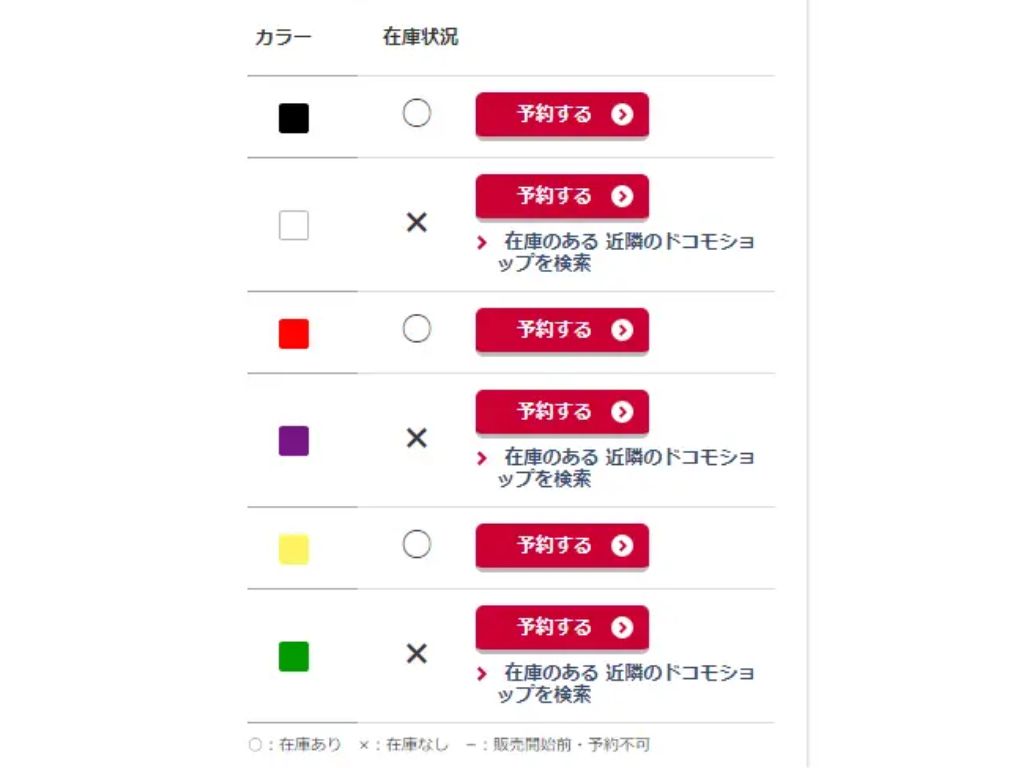This screenshot has width=1024, height=768.
Task: Reserve the white model with 予約する
Action: [x=562, y=197]
